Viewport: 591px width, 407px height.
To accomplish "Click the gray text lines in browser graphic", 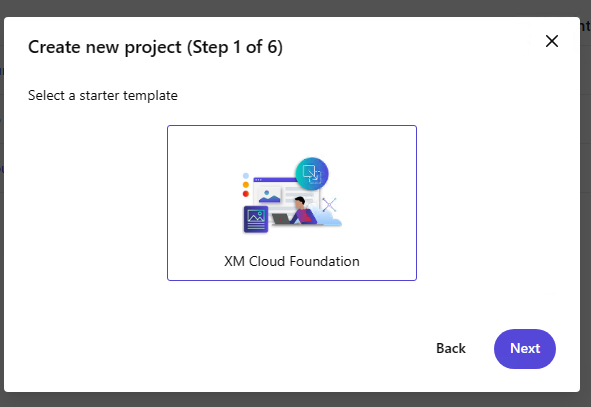I will [299, 193].
